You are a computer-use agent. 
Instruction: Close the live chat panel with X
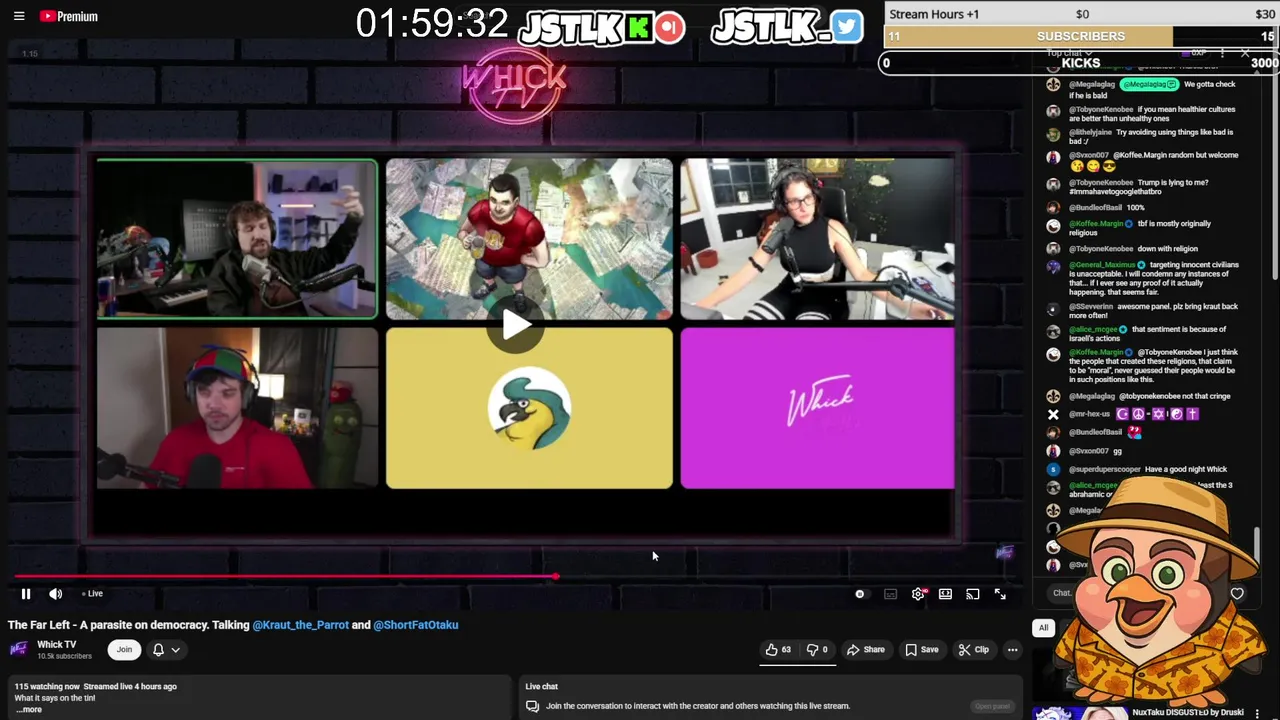coord(1245,53)
